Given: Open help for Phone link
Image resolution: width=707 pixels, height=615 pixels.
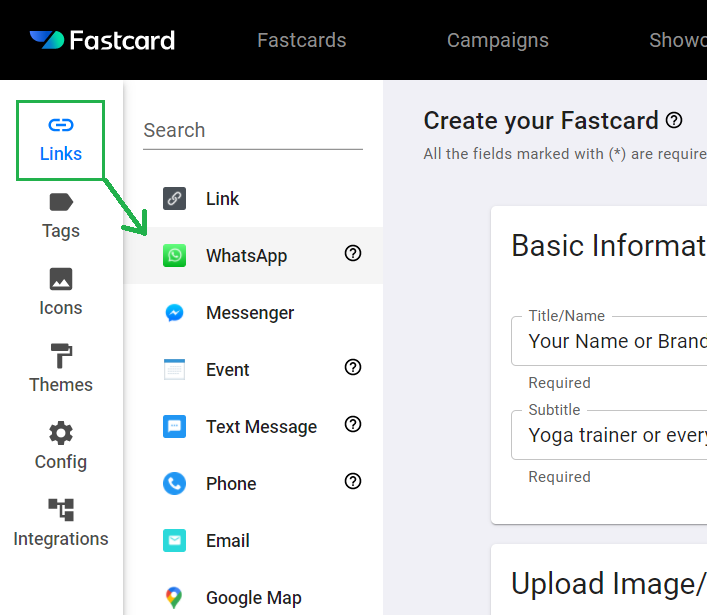Looking at the screenshot, I should click(353, 482).
